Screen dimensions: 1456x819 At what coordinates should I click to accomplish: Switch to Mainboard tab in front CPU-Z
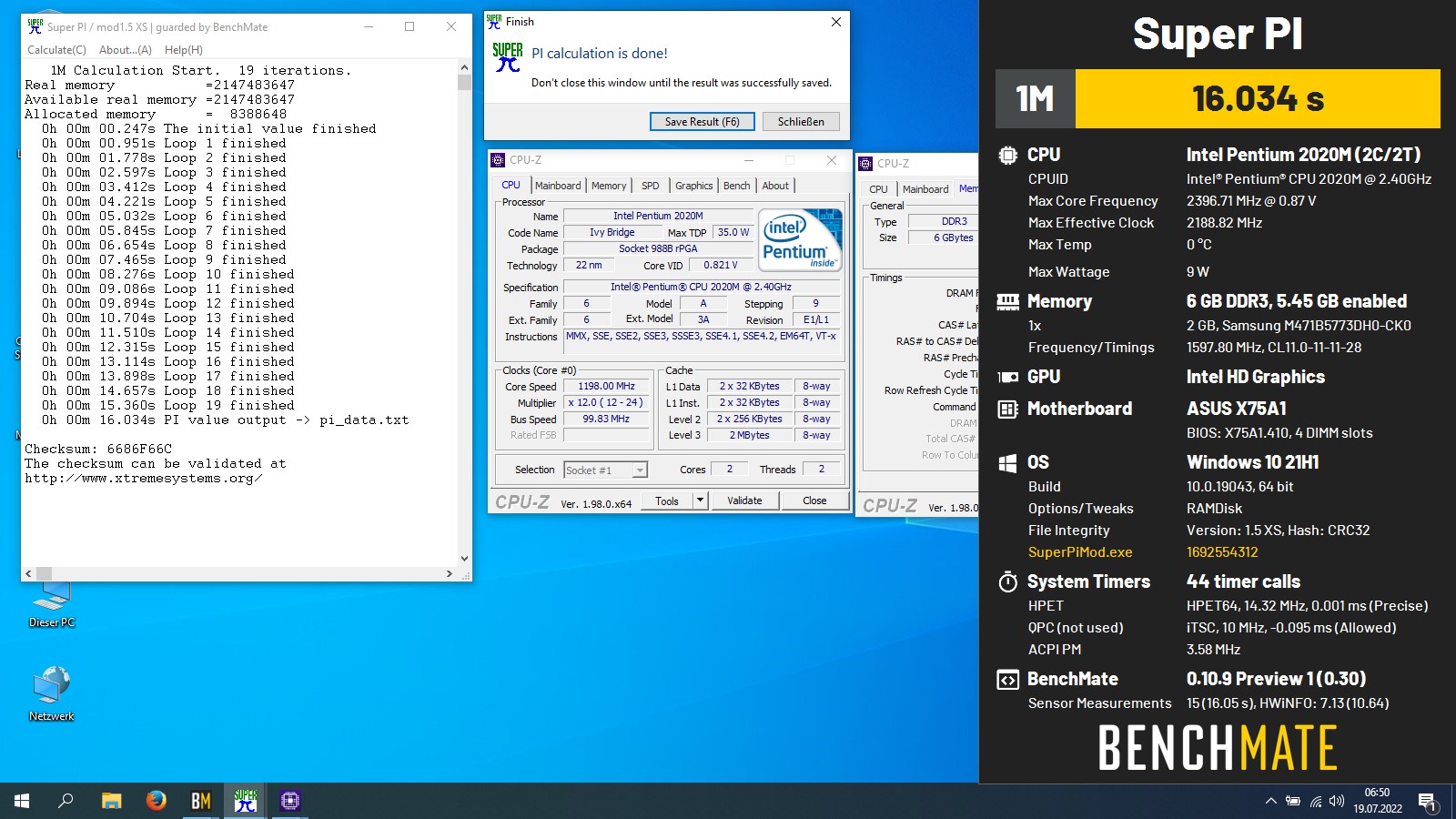click(558, 186)
